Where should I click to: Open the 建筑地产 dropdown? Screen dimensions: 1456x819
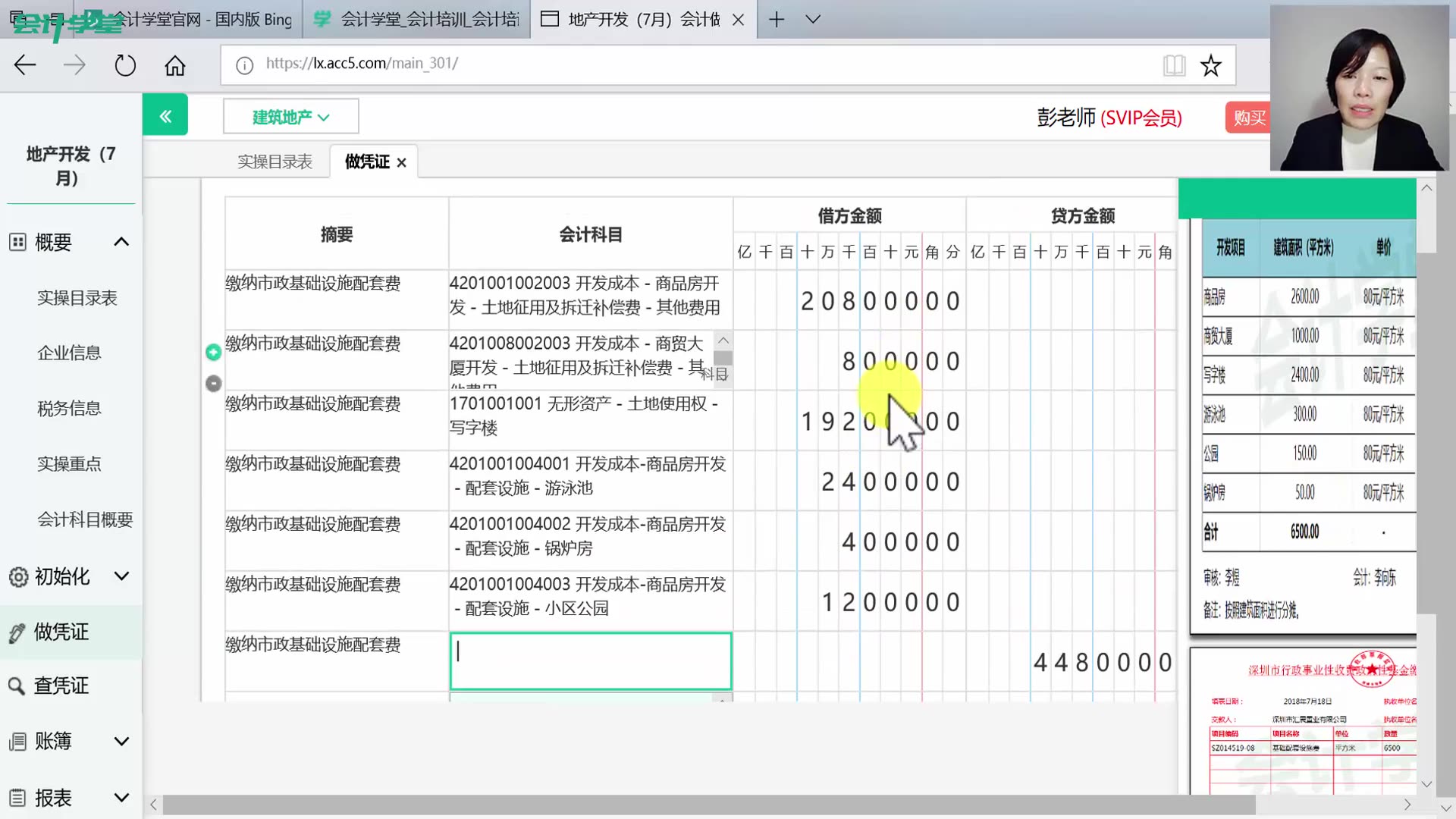pos(290,115)
